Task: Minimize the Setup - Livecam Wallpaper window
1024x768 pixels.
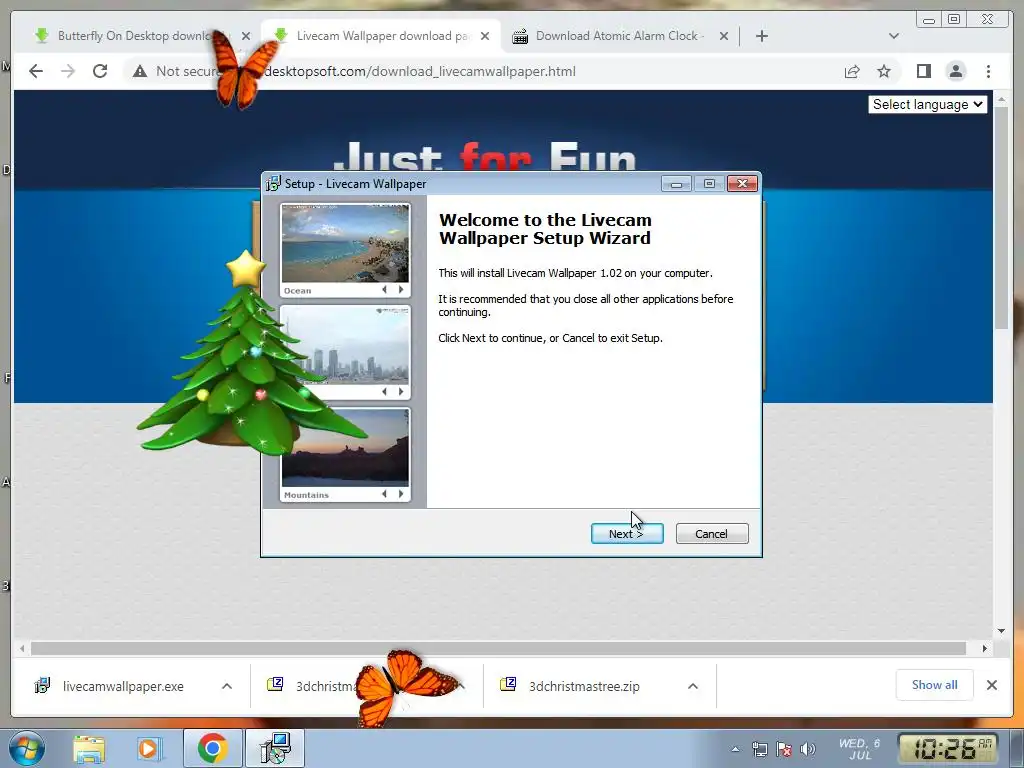Action: coord(676,184)
